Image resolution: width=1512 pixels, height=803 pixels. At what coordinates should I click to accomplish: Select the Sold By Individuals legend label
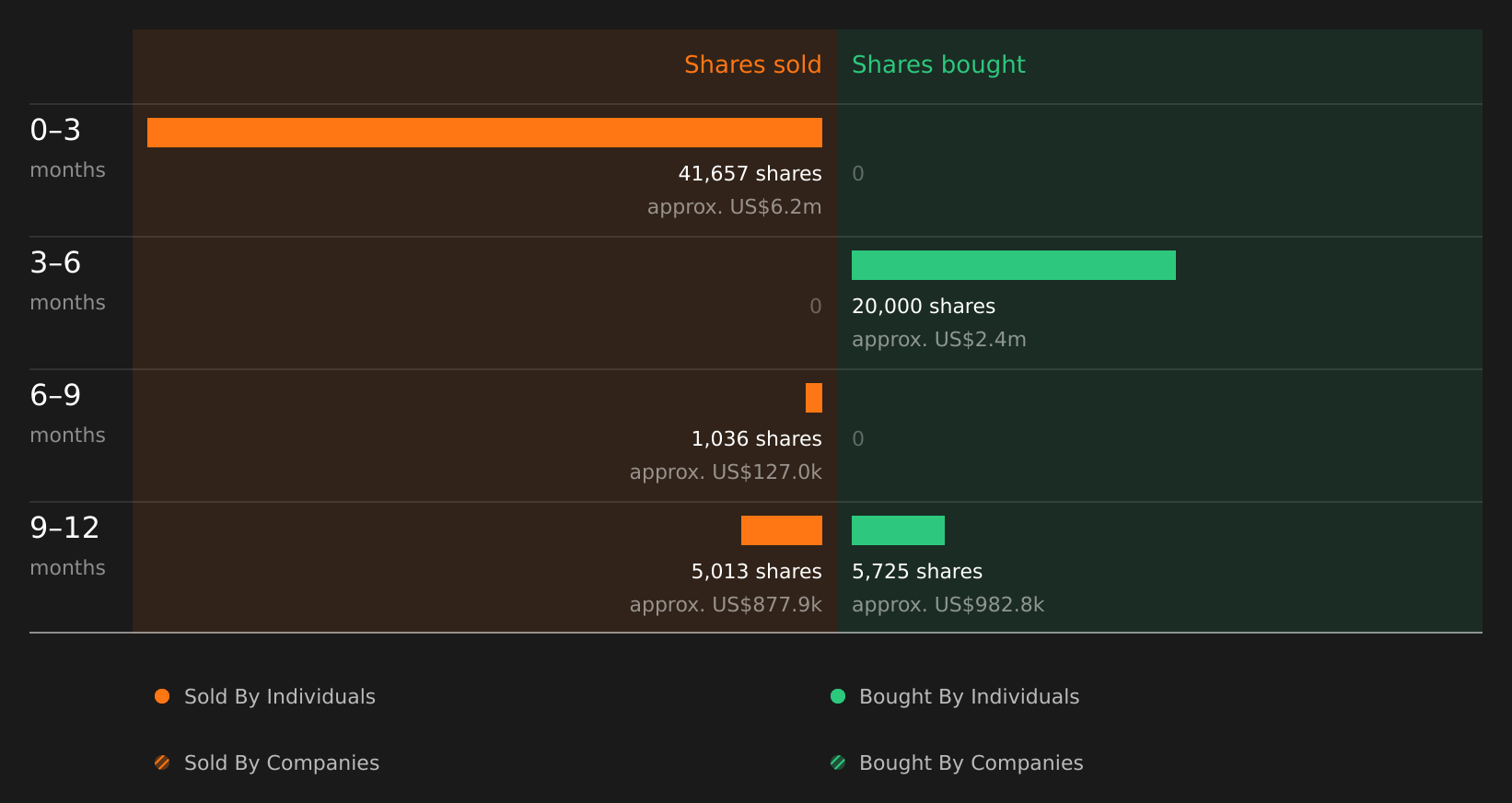280,697
